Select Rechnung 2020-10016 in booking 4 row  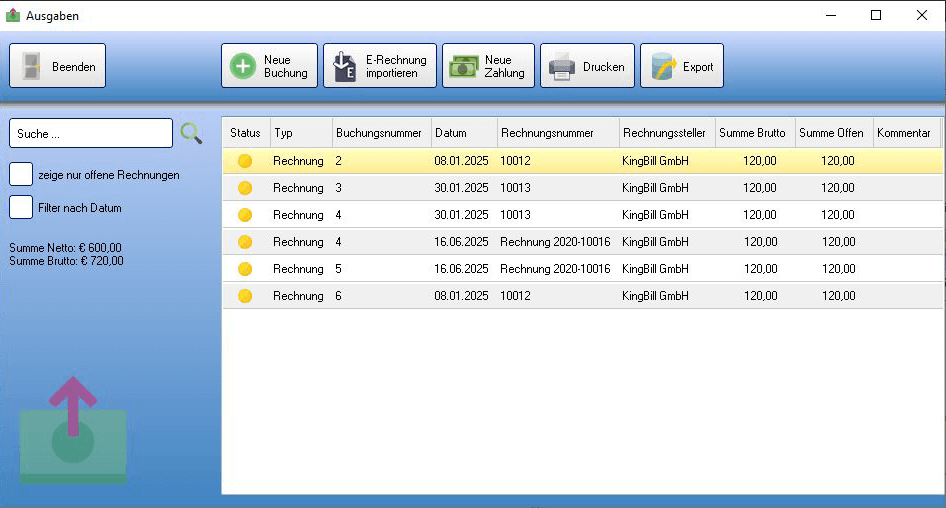555,242
